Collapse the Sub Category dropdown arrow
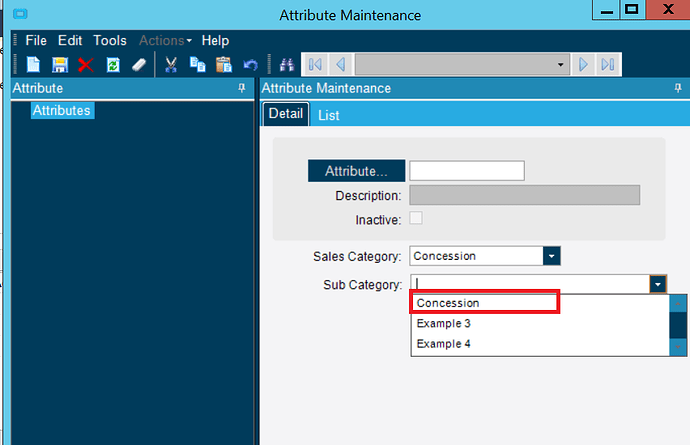 click(658, 284)
